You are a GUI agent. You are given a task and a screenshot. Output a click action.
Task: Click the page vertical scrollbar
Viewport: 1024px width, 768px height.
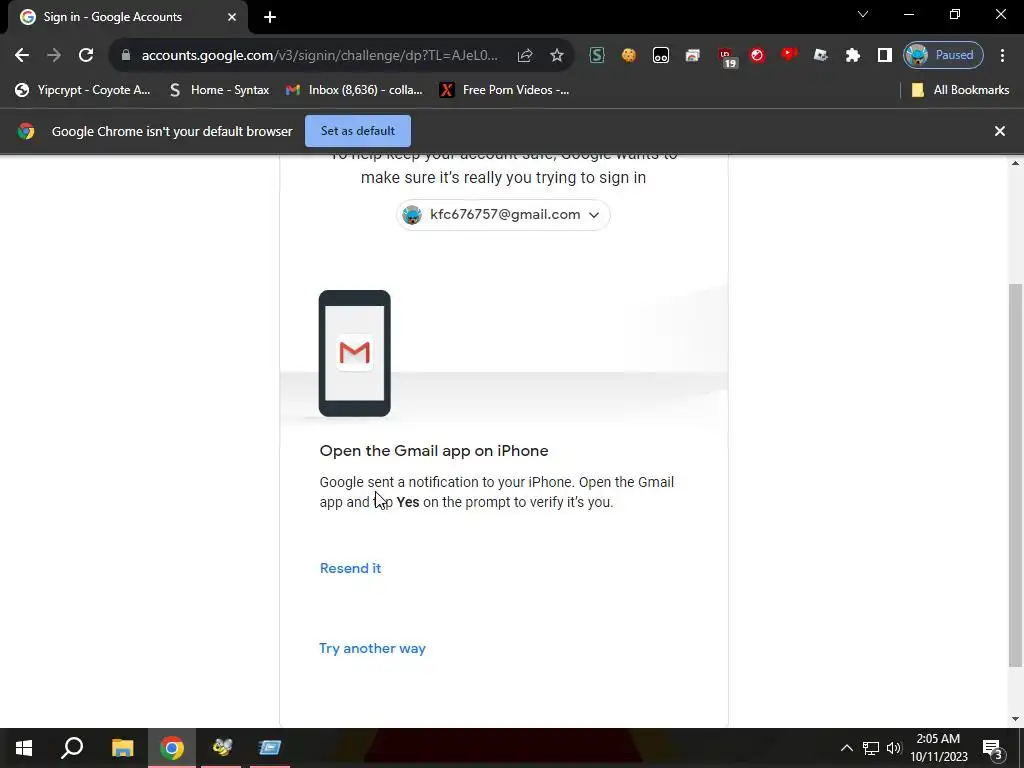[1015, 475]
